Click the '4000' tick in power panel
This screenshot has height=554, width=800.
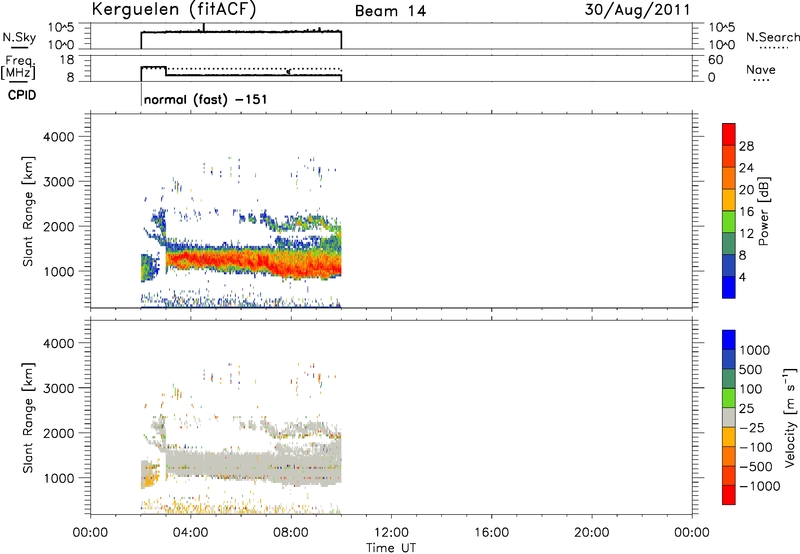tap(58, 137)
